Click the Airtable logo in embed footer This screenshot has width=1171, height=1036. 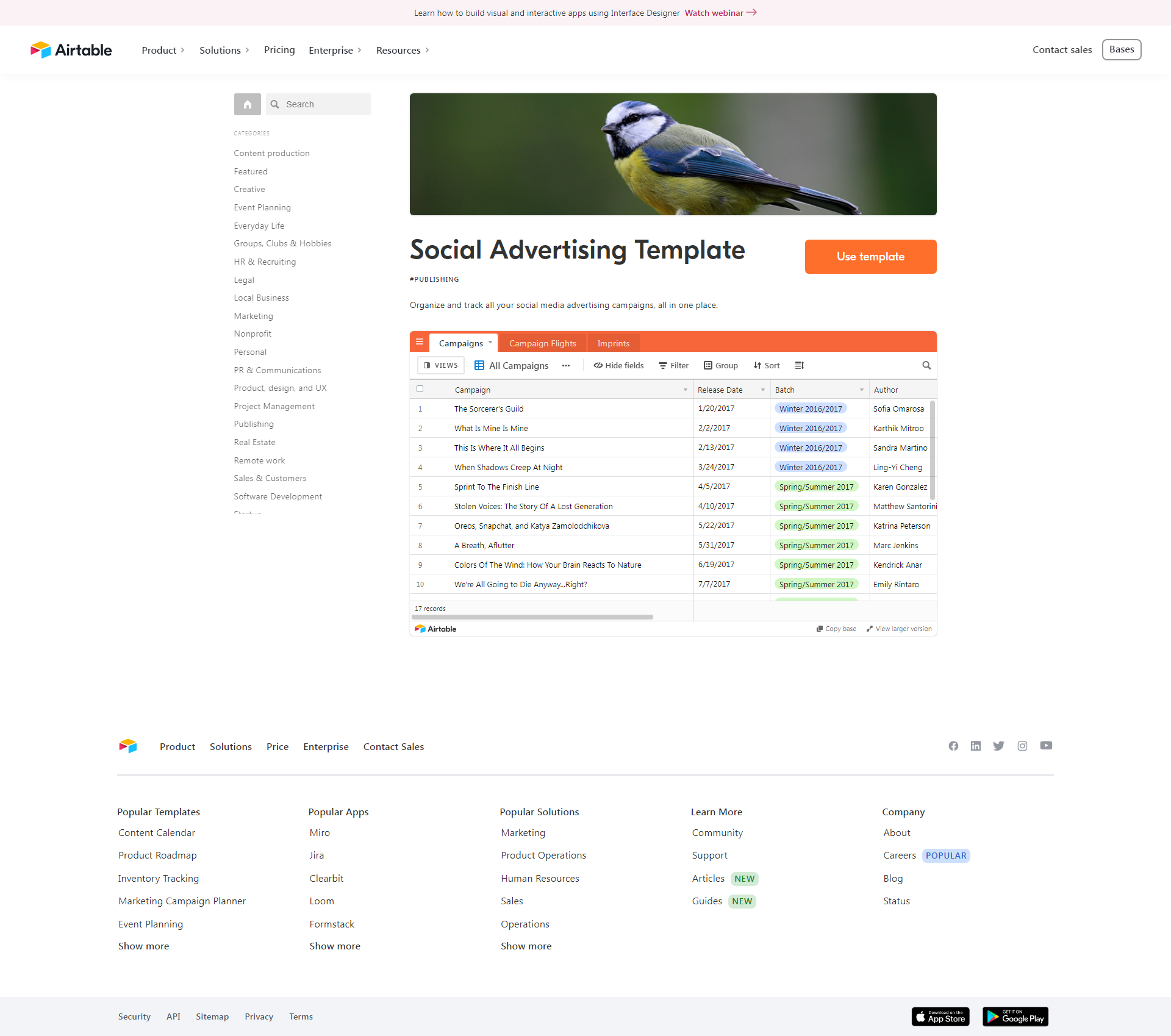[435, 629]
